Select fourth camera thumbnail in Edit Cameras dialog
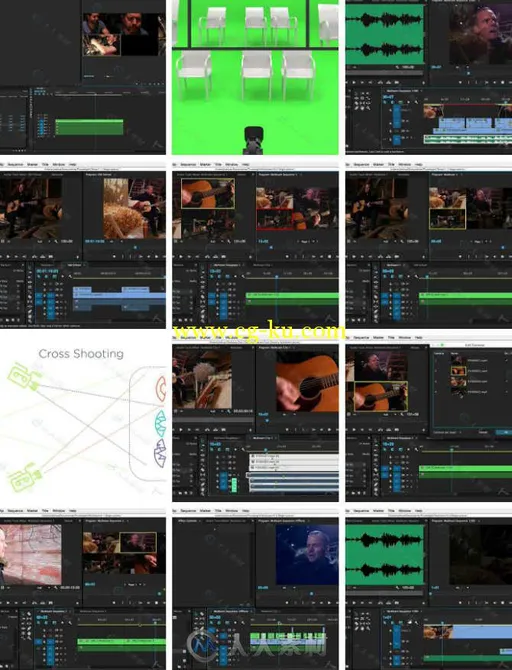The image size is (512, 670). (459, 391)
